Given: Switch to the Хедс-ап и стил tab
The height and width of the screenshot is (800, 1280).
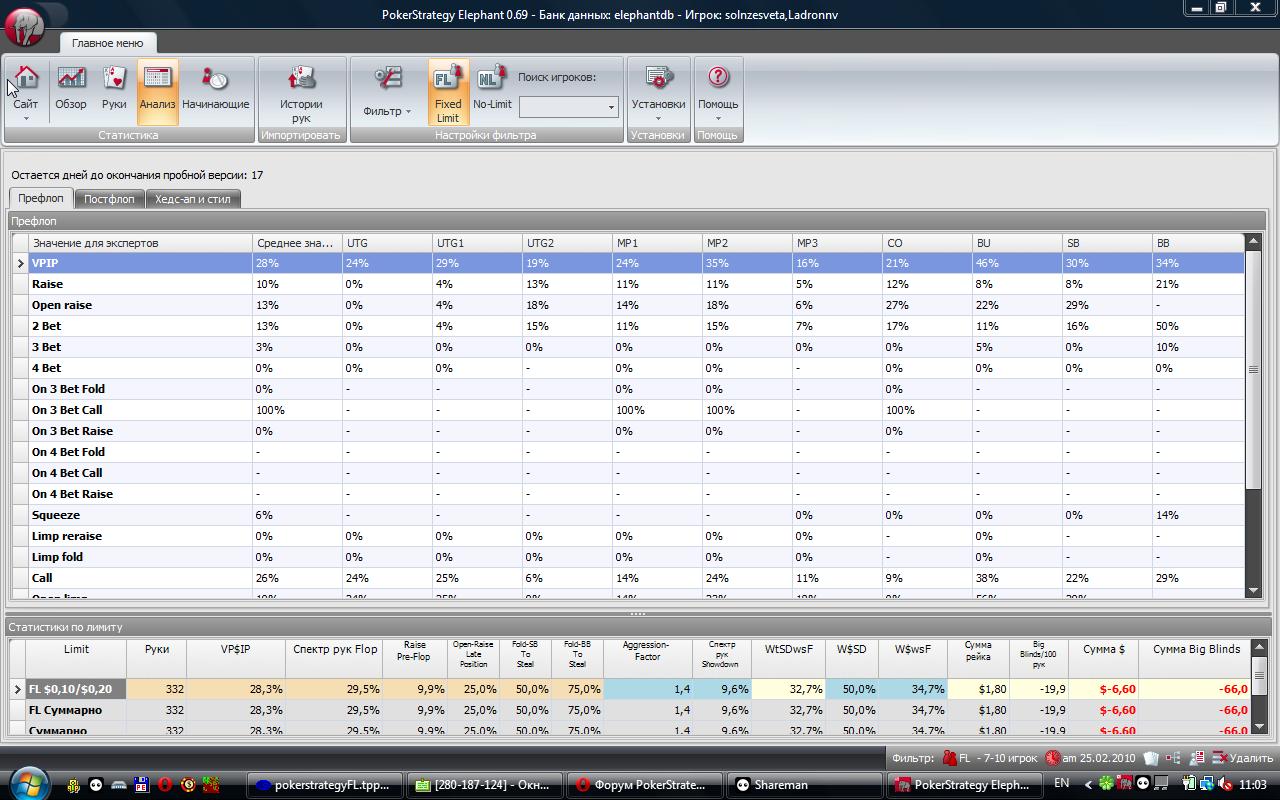Looking at the screenshot, I should 193,199.
